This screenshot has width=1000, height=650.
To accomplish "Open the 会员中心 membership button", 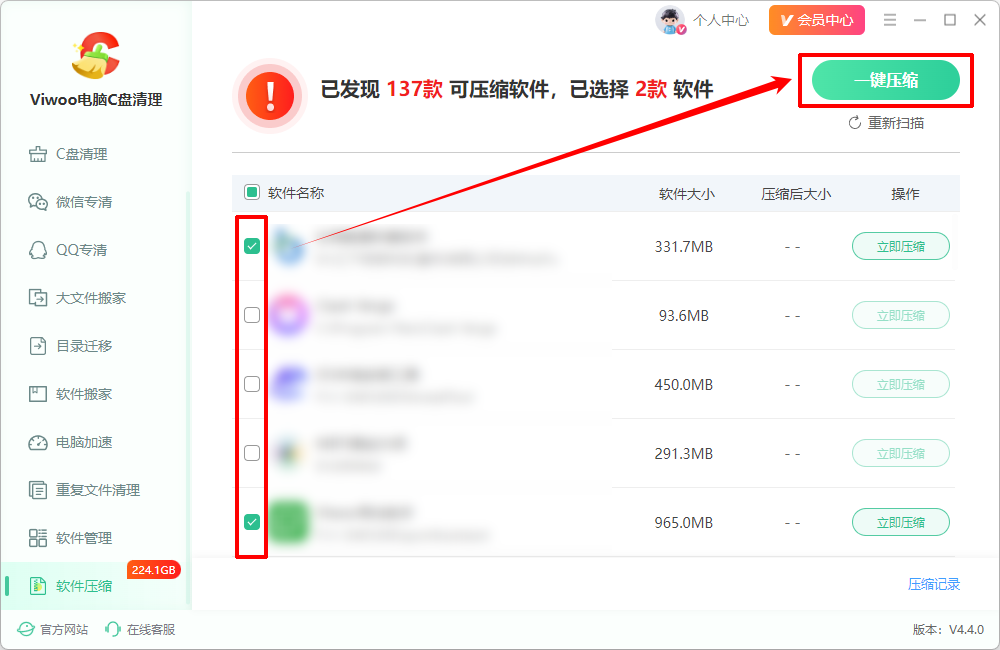I will click(816, 20).
